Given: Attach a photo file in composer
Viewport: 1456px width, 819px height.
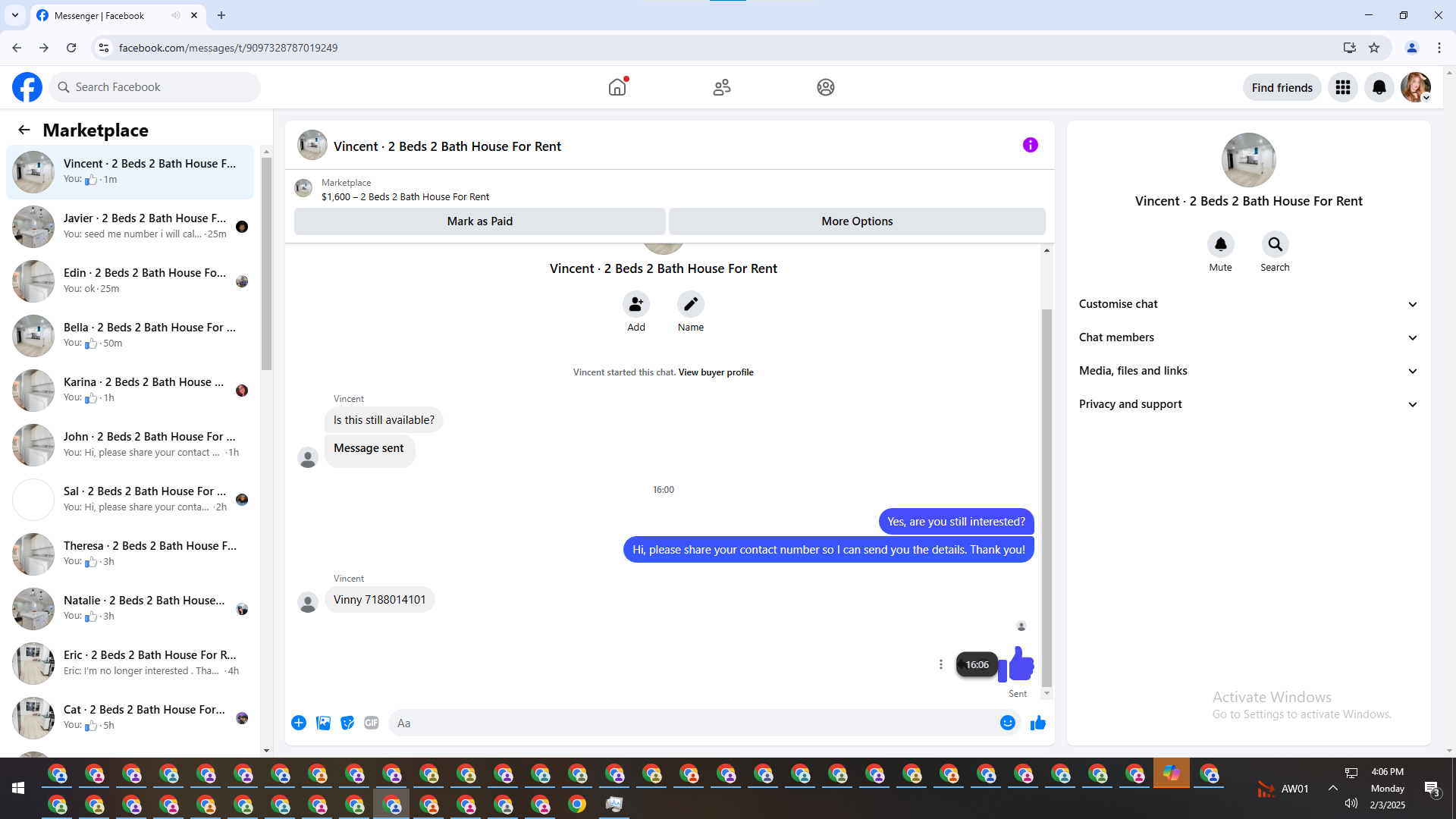Looking at the screenshot, I should tap(323, 723).
